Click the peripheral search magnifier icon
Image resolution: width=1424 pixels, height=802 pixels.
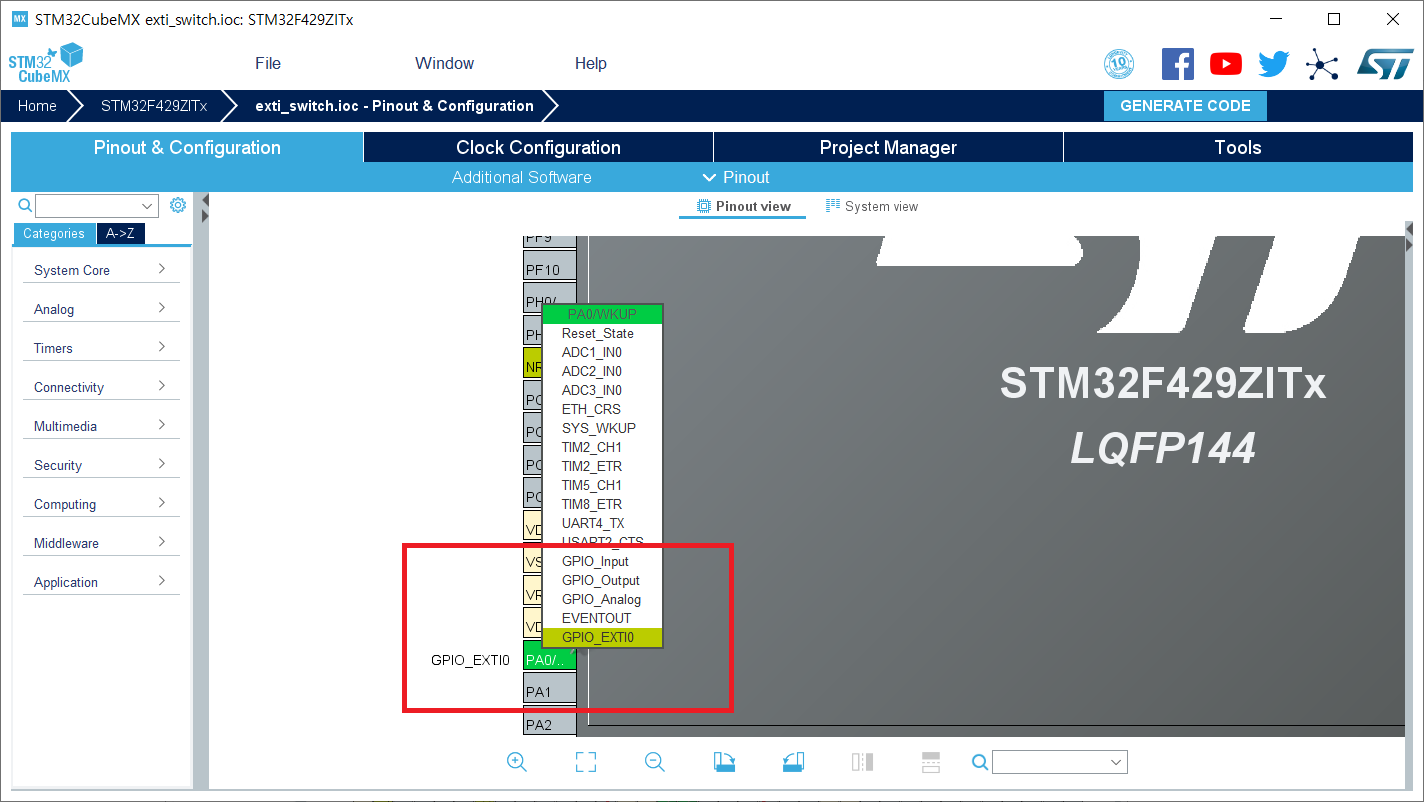point(26,205)
